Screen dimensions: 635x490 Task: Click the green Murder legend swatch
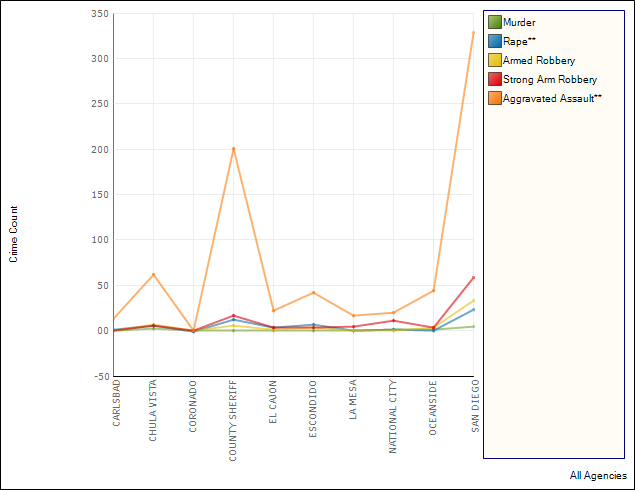pyautogui.click(x=494, y=22)
